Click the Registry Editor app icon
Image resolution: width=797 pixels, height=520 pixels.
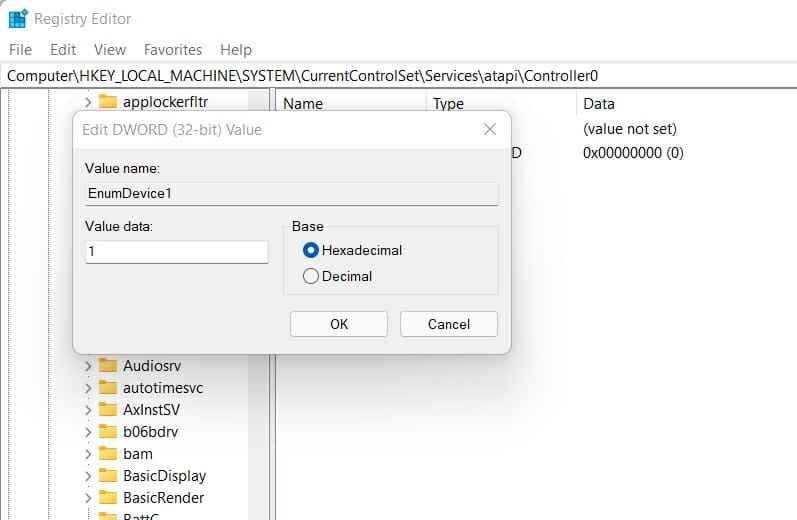click(18, 19)
